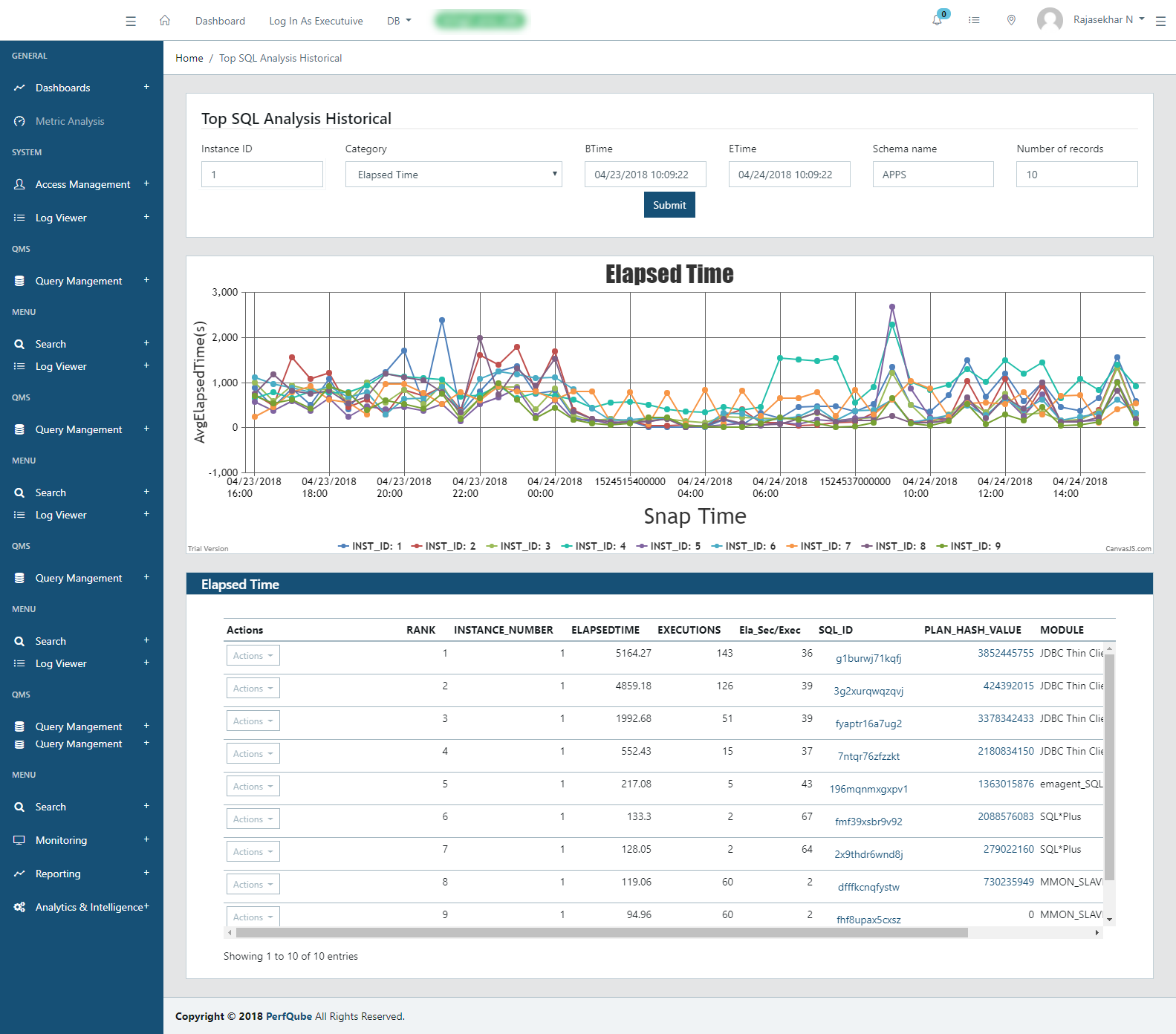This screenshot has height=1034, width=1176.
Task: Open the notifications bell icon
Action: pyautogui.click(x=938, y=20)
